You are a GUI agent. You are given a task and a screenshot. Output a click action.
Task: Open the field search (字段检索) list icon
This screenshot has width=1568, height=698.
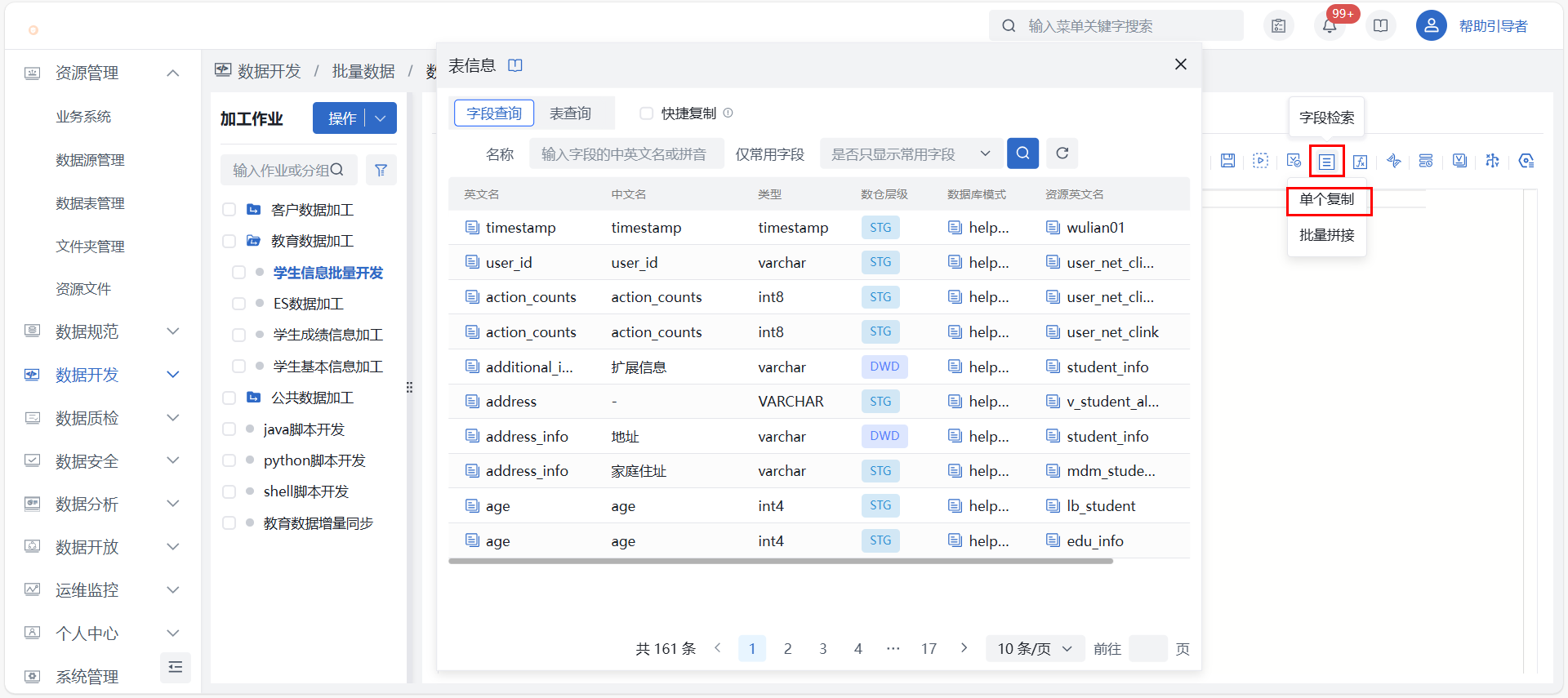tap(1326, 162)
